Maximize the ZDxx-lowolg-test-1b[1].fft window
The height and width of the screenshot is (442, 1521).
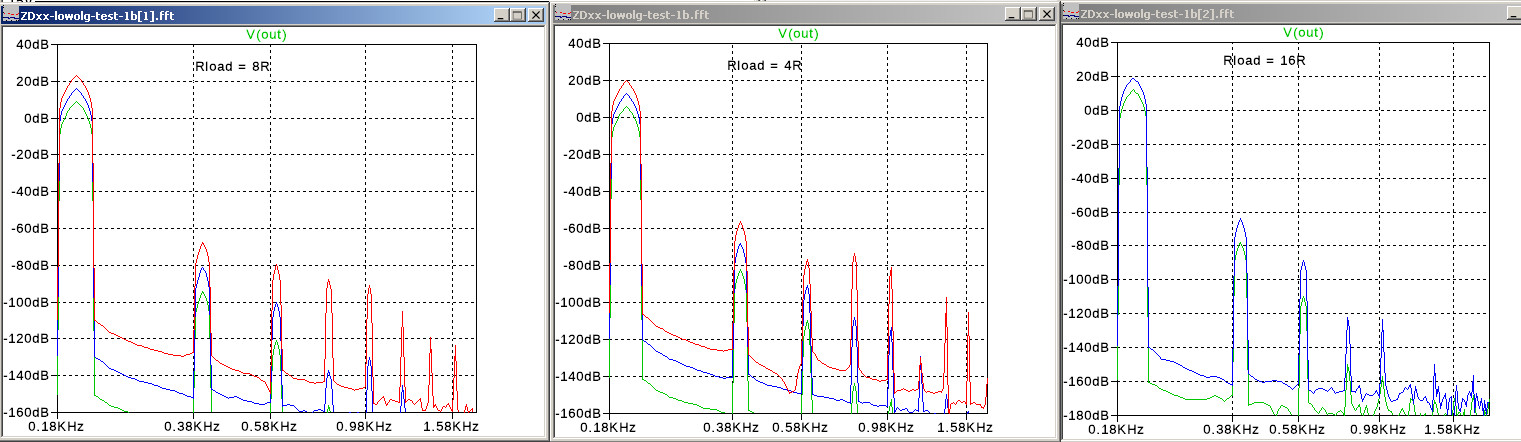(x=516, y=15)
